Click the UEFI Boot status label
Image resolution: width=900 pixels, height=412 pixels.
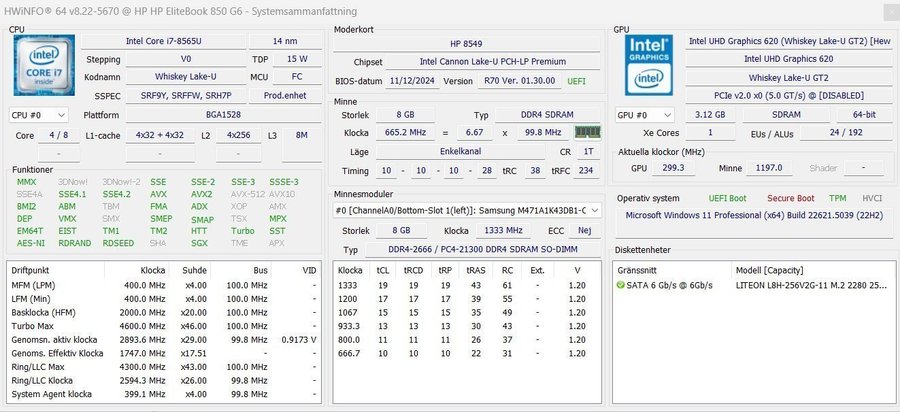727,199
